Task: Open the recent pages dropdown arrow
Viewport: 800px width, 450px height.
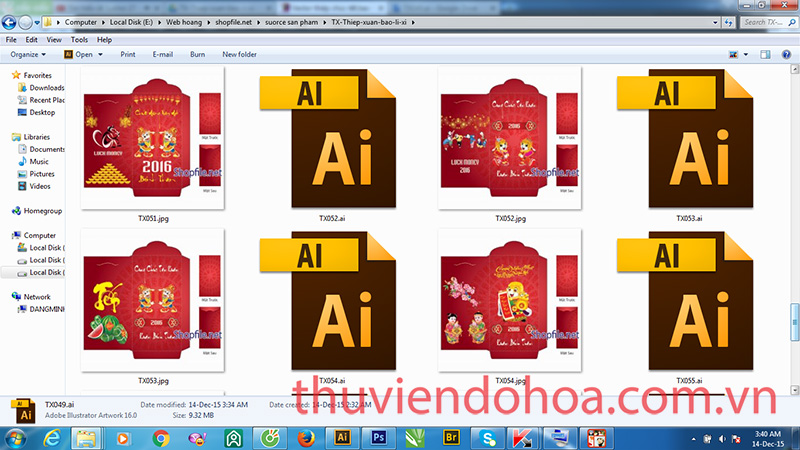Action: pos(37,23)
